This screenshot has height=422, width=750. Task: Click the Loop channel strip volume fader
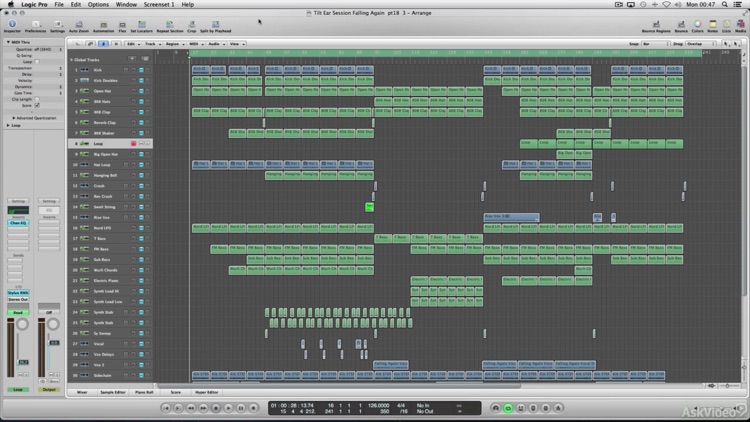(x=23, y=362)
